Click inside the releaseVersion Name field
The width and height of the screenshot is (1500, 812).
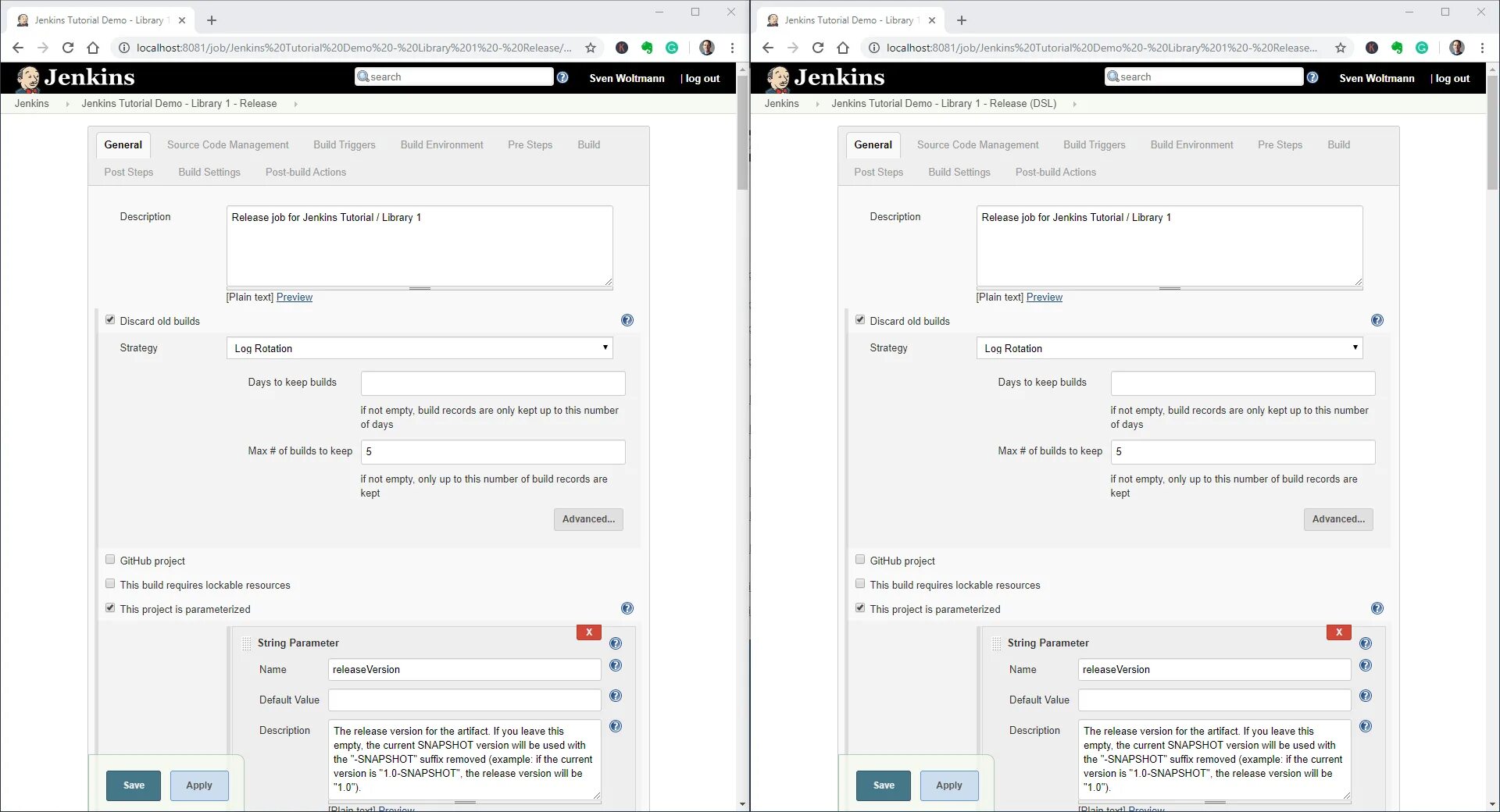click(464, 669)
